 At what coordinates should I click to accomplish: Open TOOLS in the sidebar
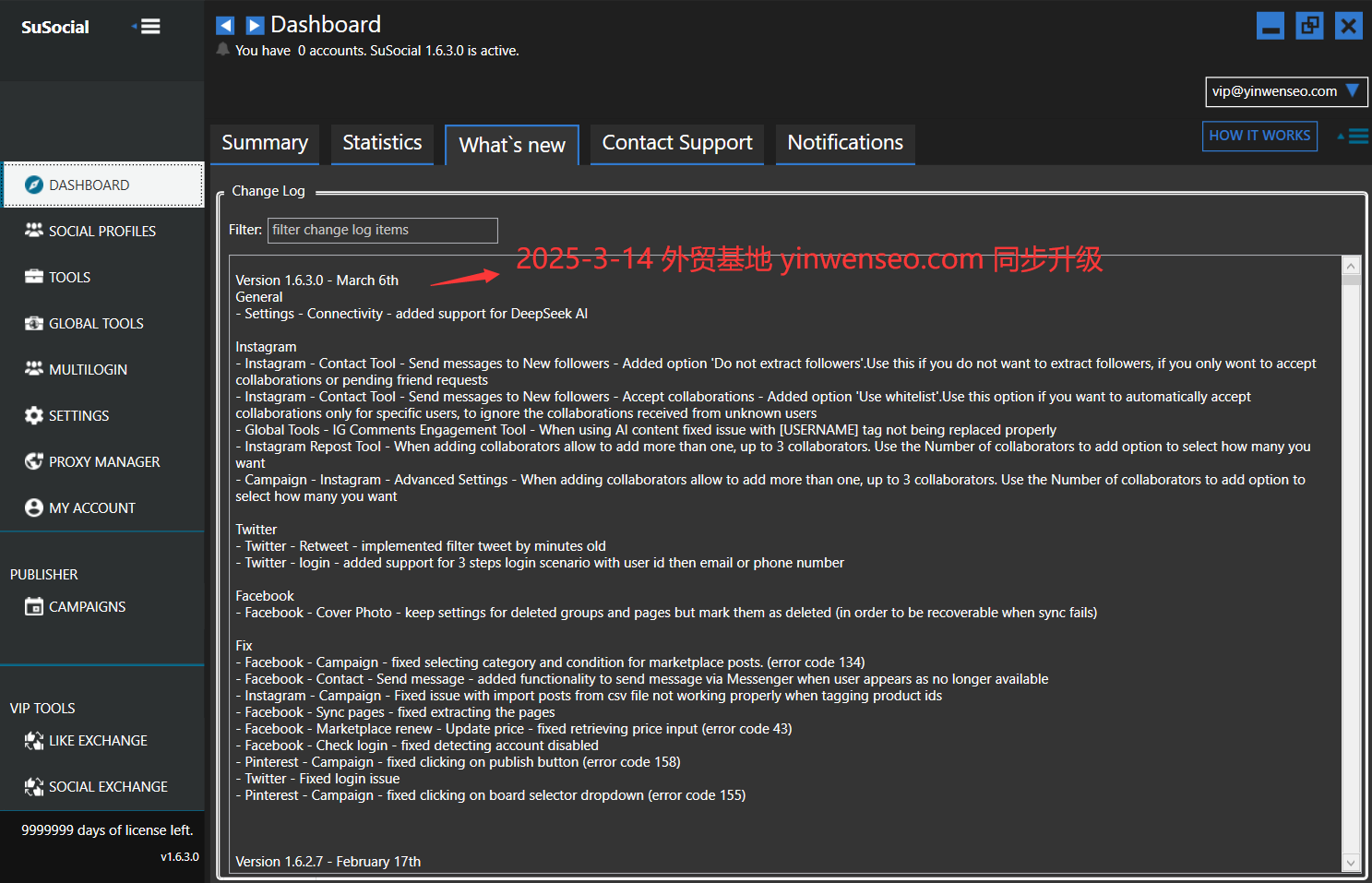pos(103,277)
